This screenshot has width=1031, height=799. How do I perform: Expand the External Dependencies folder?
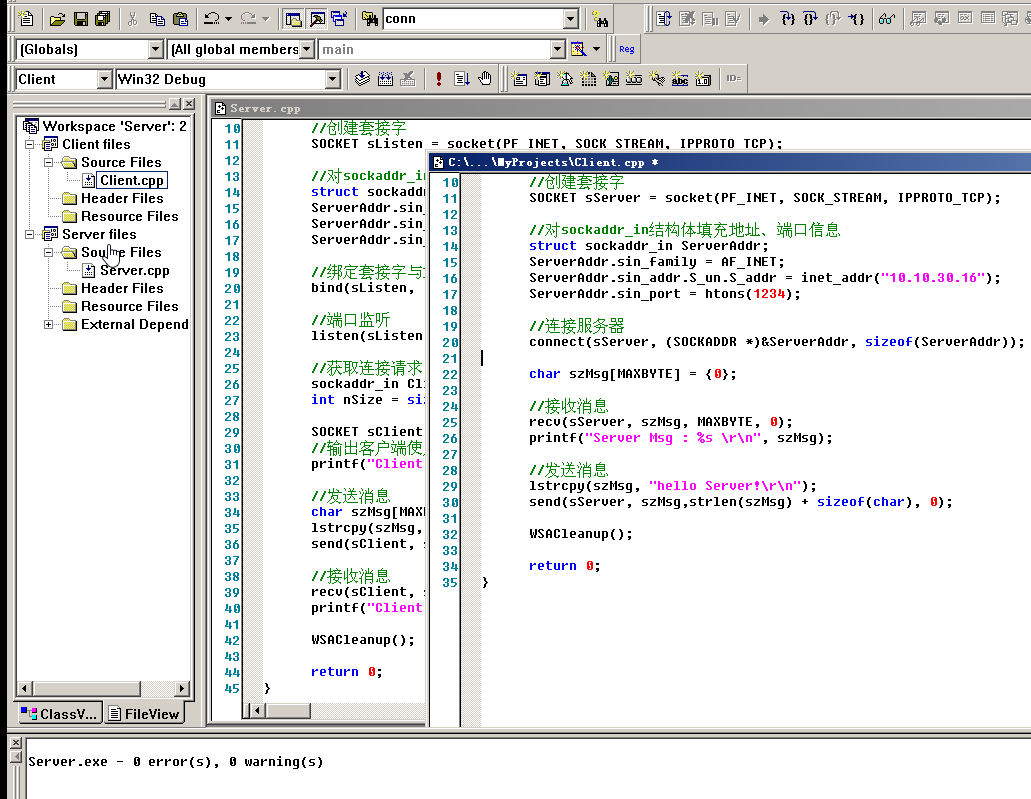tap(48, 324)
